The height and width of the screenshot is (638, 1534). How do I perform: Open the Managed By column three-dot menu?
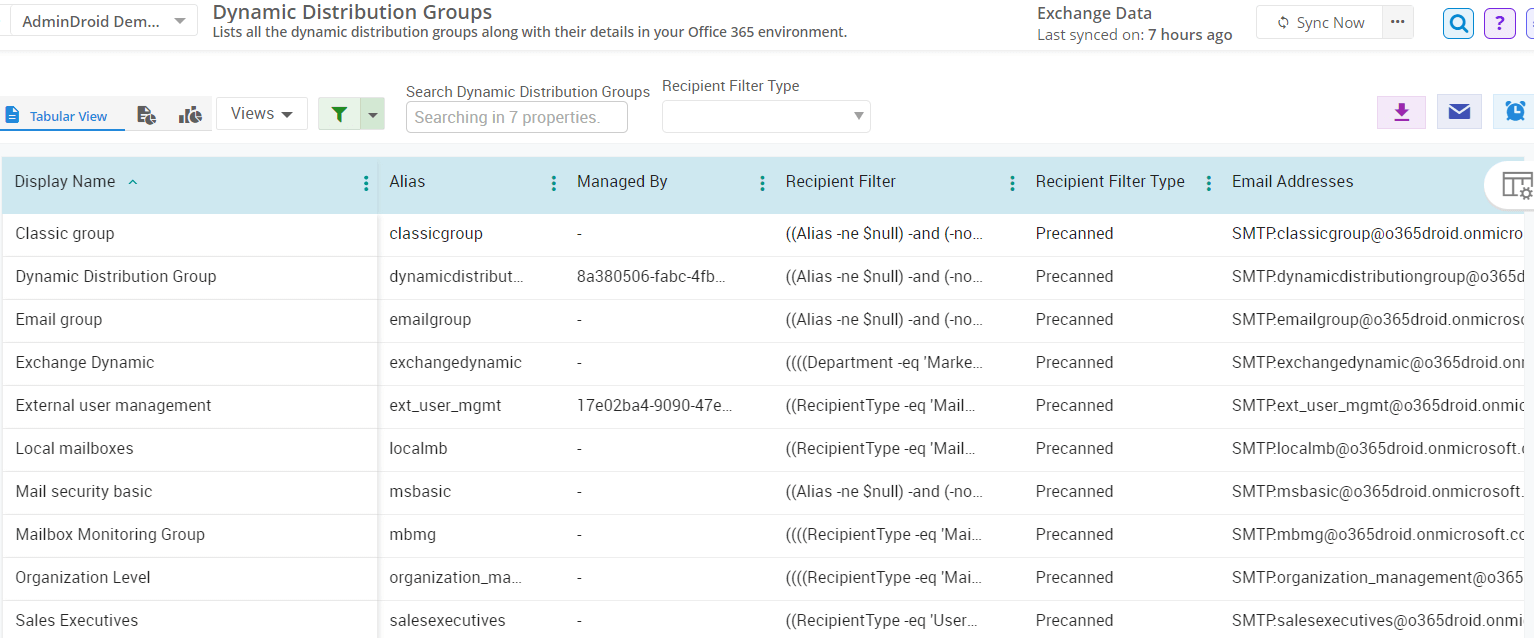[x=763, y=183]
